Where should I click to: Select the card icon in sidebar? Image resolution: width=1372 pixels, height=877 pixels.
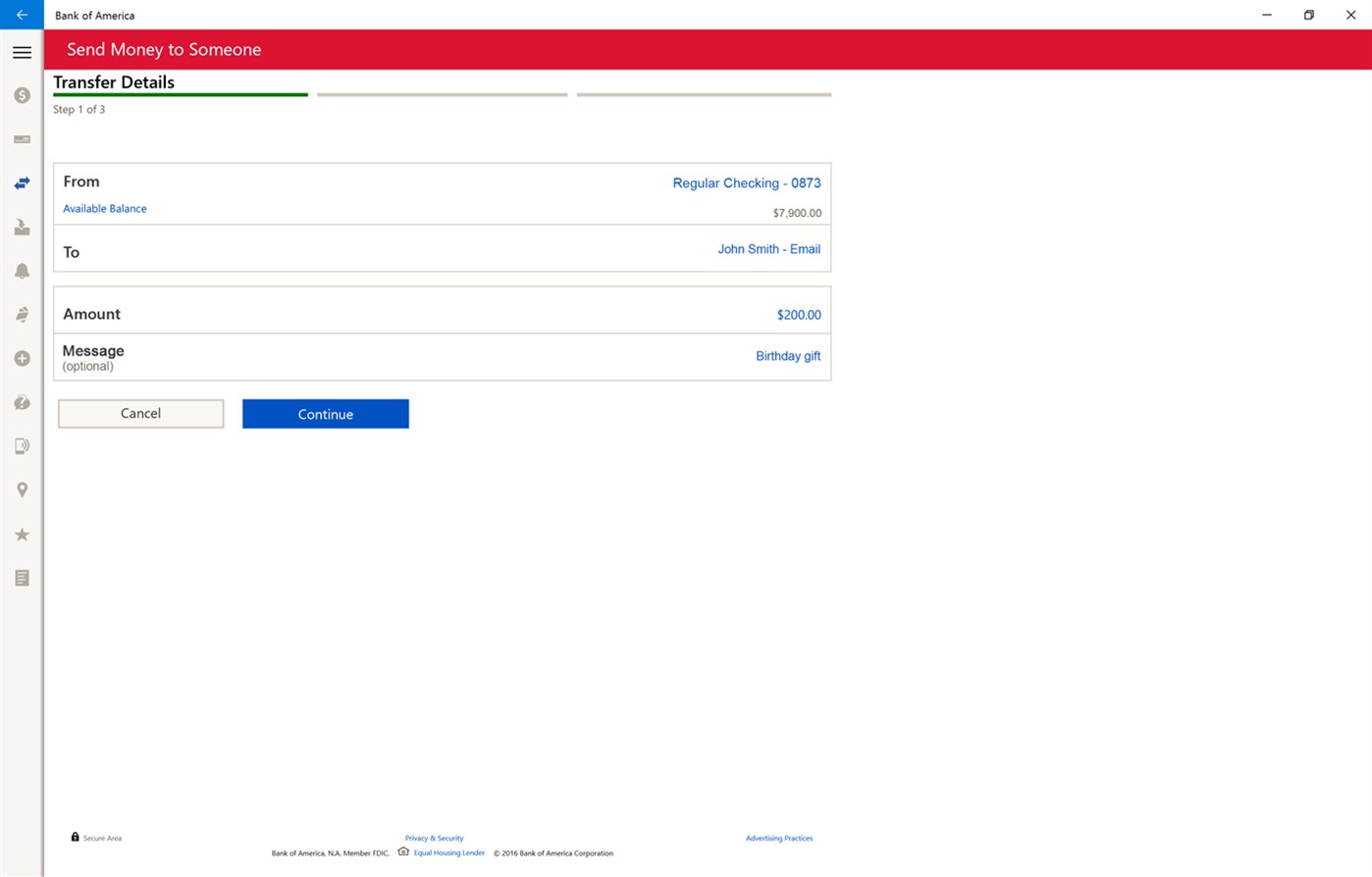tap(22, 139)
